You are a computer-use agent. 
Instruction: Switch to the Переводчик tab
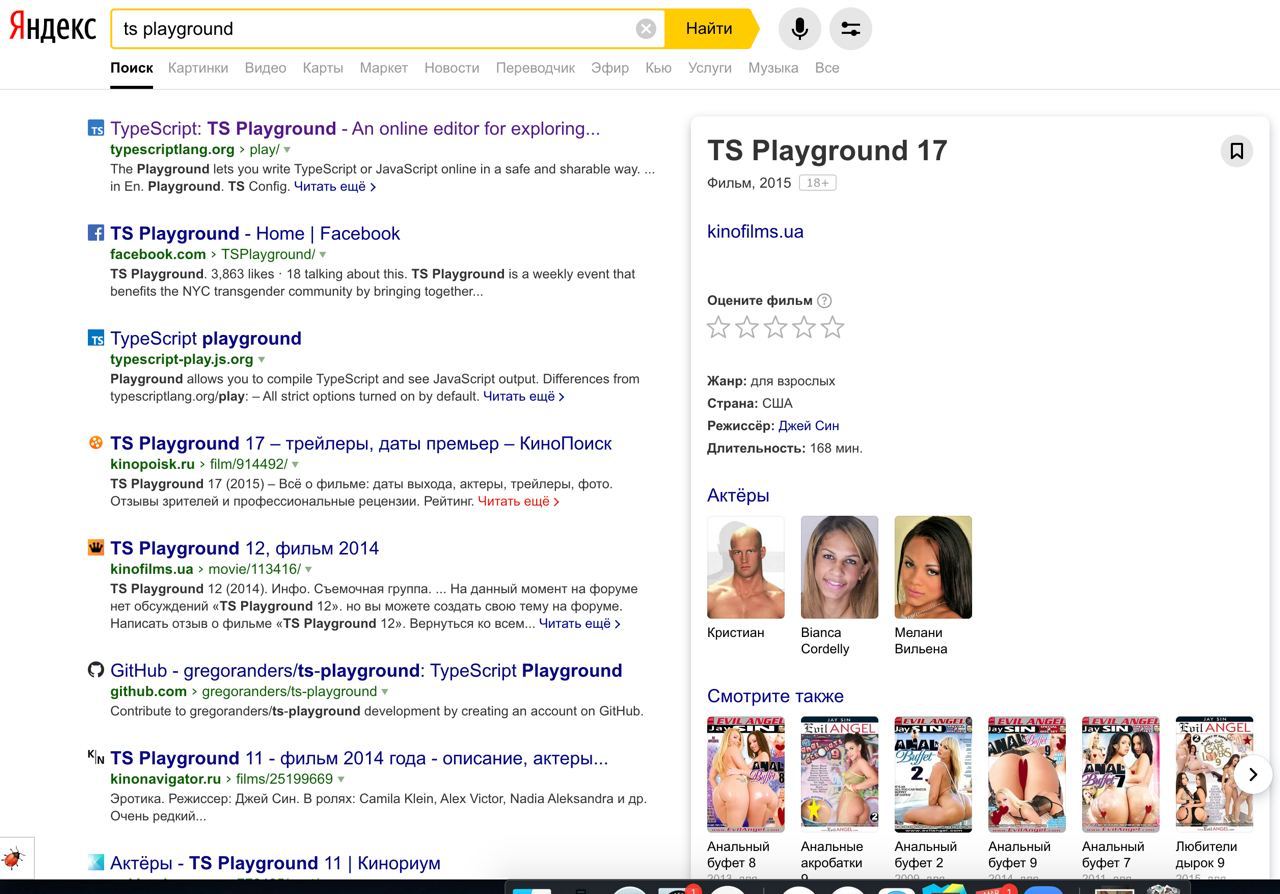(535, 68)
